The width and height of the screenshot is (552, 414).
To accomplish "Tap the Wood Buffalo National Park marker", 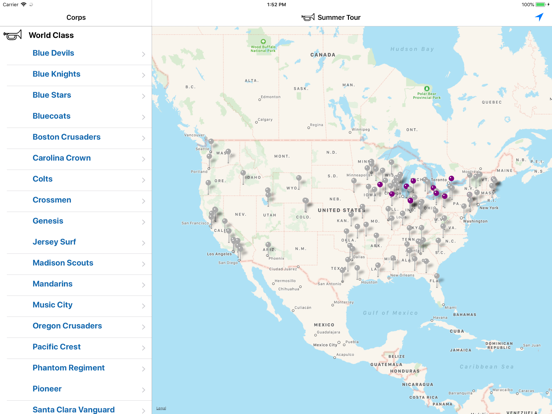I will coord(263,42).
